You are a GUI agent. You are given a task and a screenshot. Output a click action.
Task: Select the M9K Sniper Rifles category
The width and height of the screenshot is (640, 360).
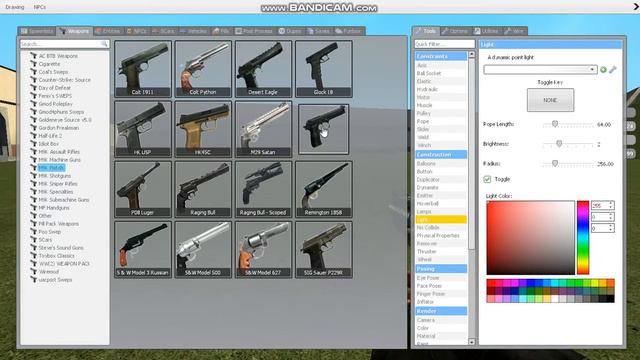coord(58,184)
